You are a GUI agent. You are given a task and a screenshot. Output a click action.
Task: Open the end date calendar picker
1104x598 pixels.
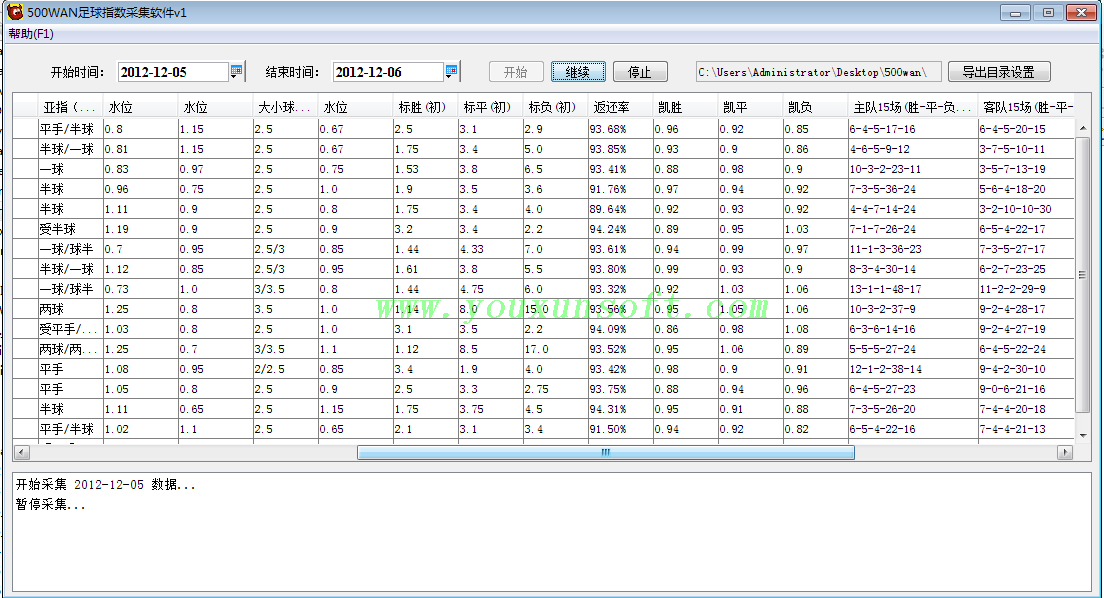pos(451,71)
